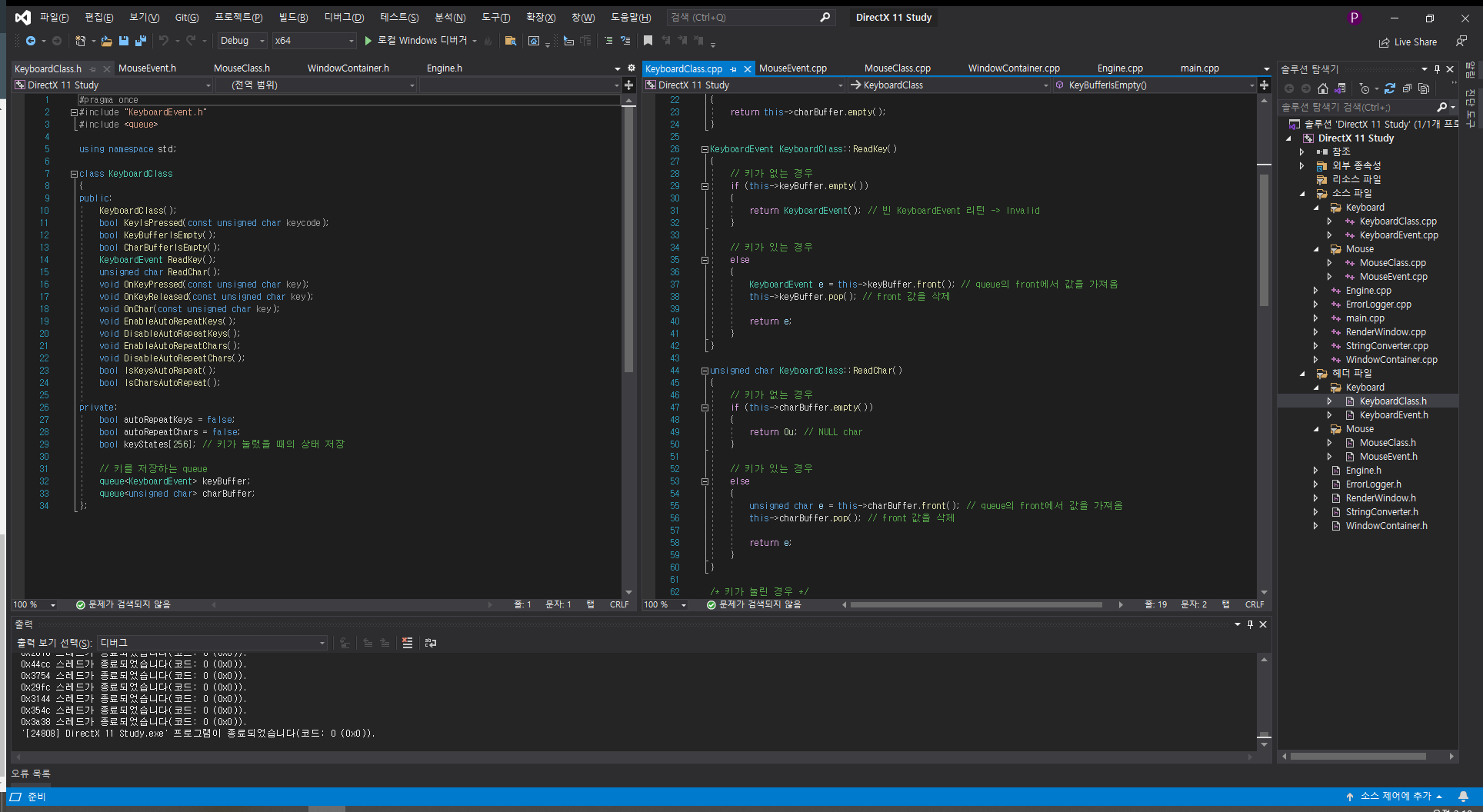The image size is (1483, 812).
Task: Open the 출력 보기 선택 디버그 dropdown
Action: (x=212, y=643)
